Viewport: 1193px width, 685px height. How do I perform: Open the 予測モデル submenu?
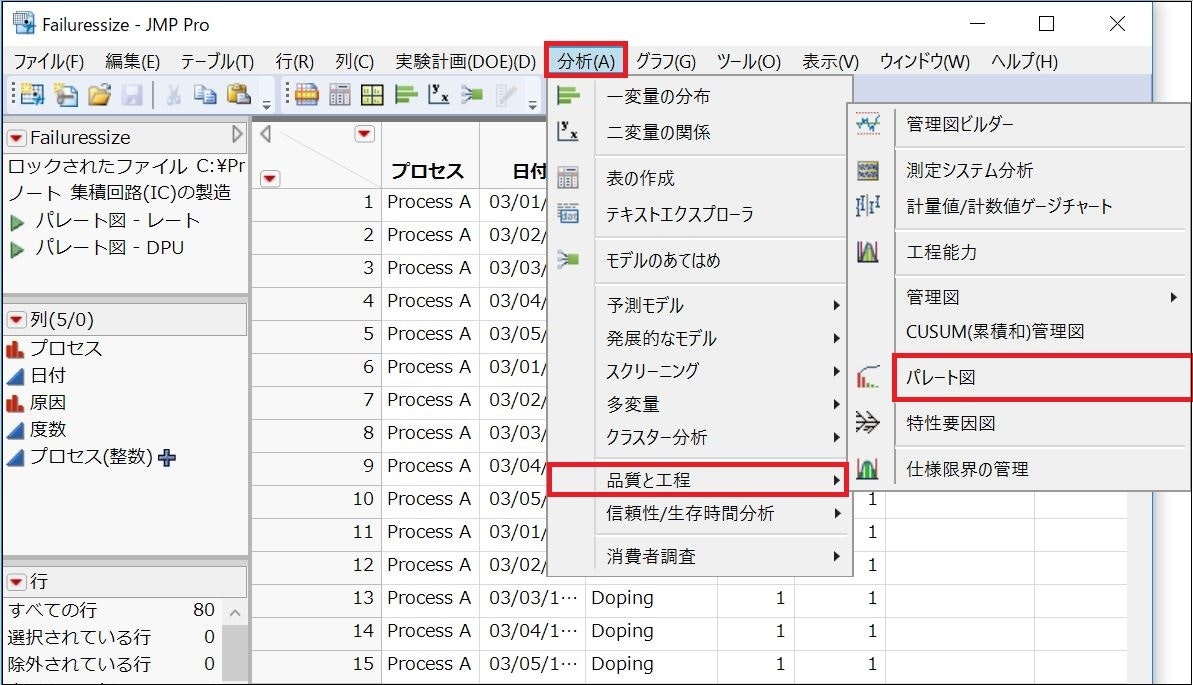pos(721,305)
